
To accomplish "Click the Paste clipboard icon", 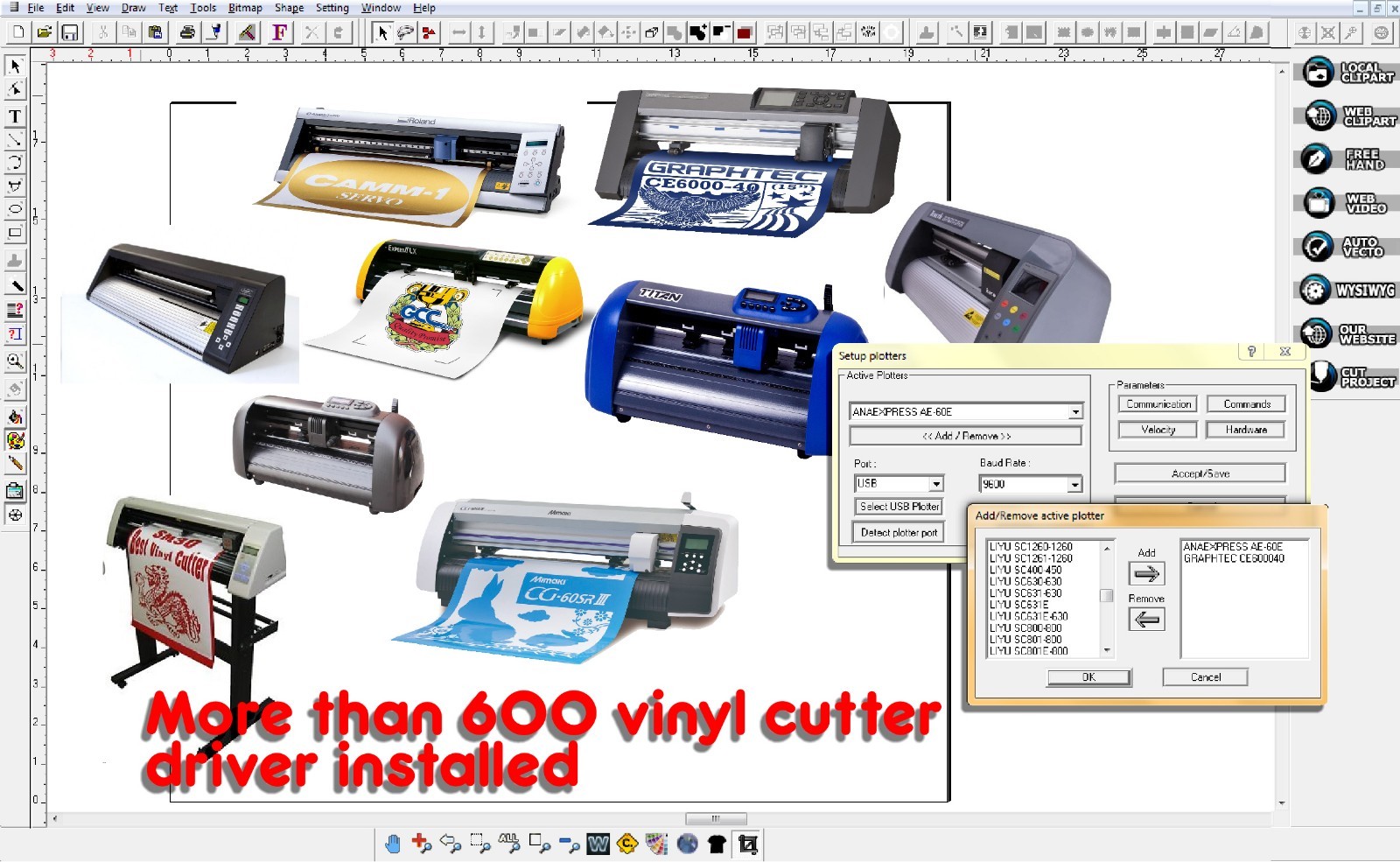I will (155, 33).
